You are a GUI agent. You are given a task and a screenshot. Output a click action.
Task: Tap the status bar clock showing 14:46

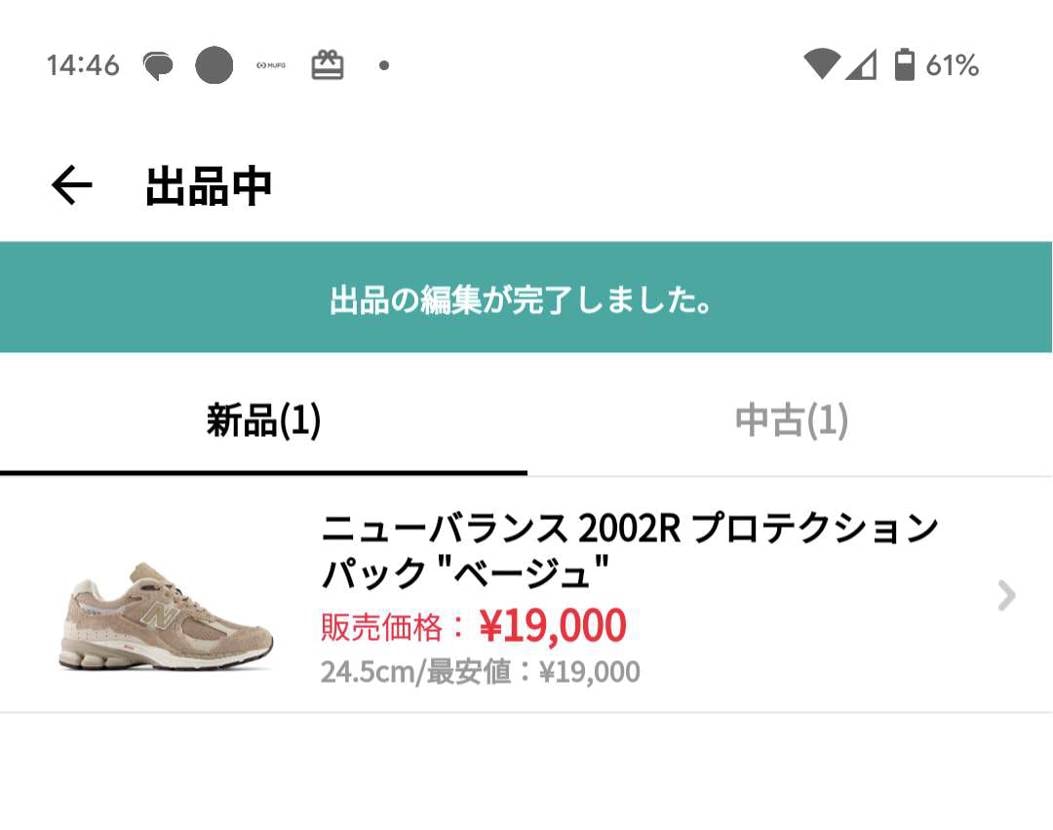pos(83,64)
